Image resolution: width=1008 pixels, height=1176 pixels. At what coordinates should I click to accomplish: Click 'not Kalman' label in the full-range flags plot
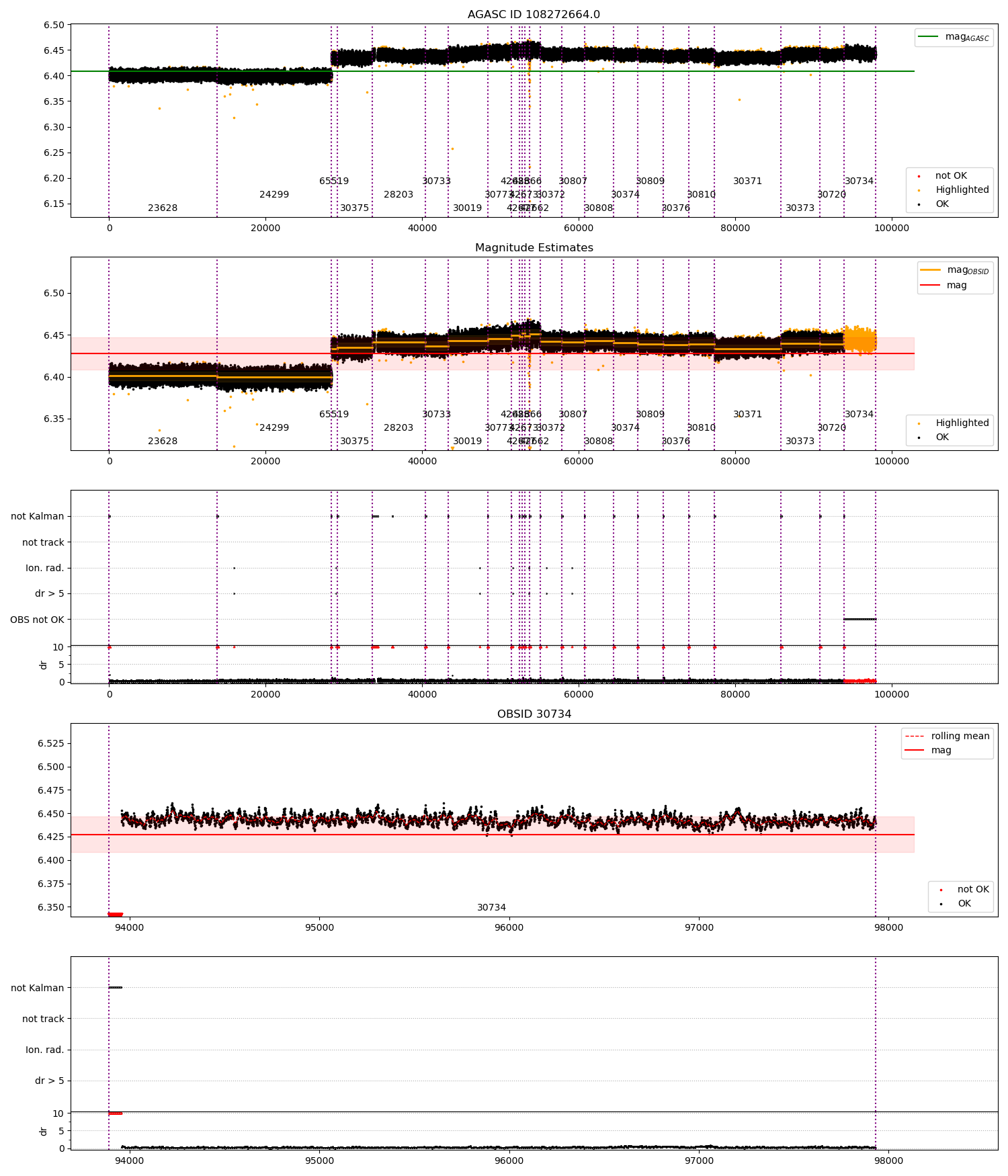pos(38,516)
